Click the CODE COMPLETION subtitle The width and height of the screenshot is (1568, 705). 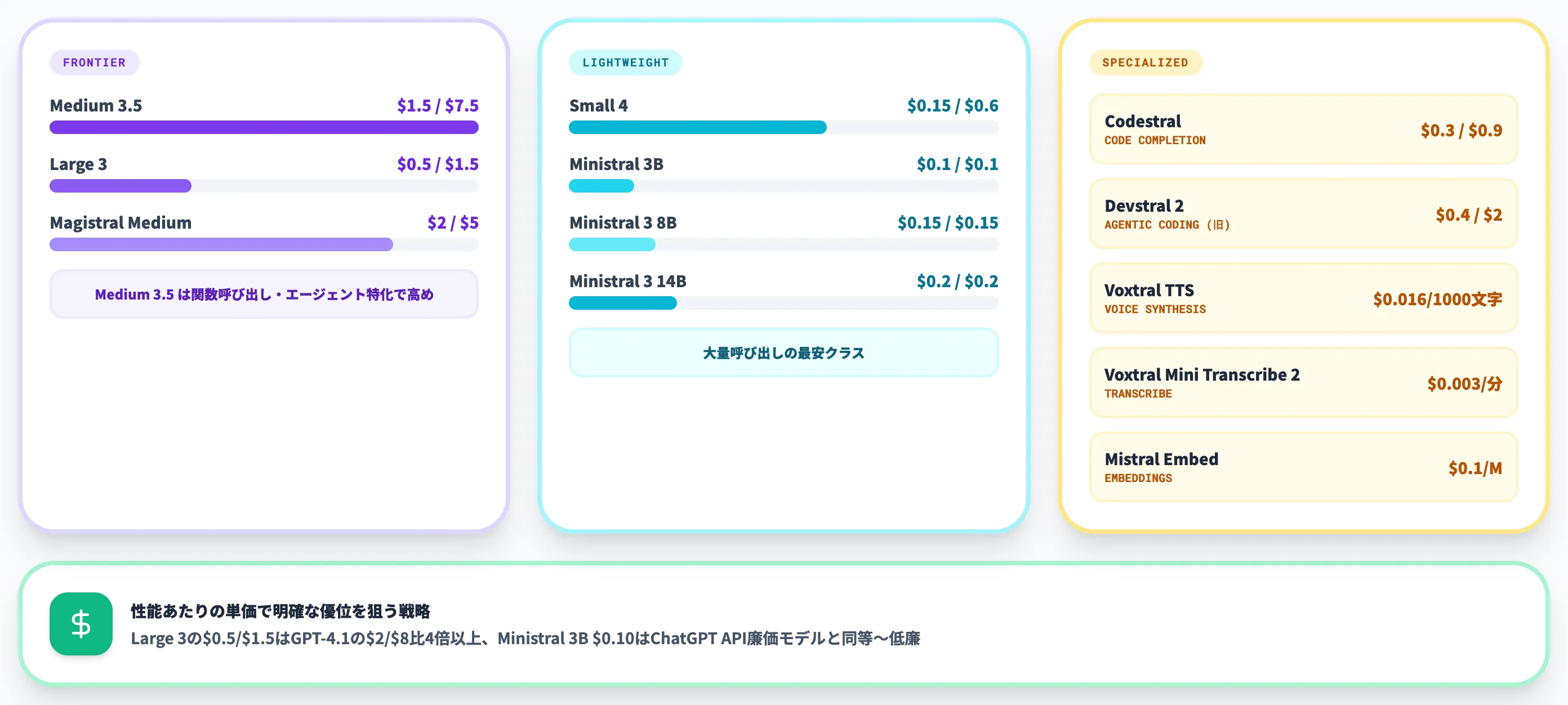(x=1155, y=140)
